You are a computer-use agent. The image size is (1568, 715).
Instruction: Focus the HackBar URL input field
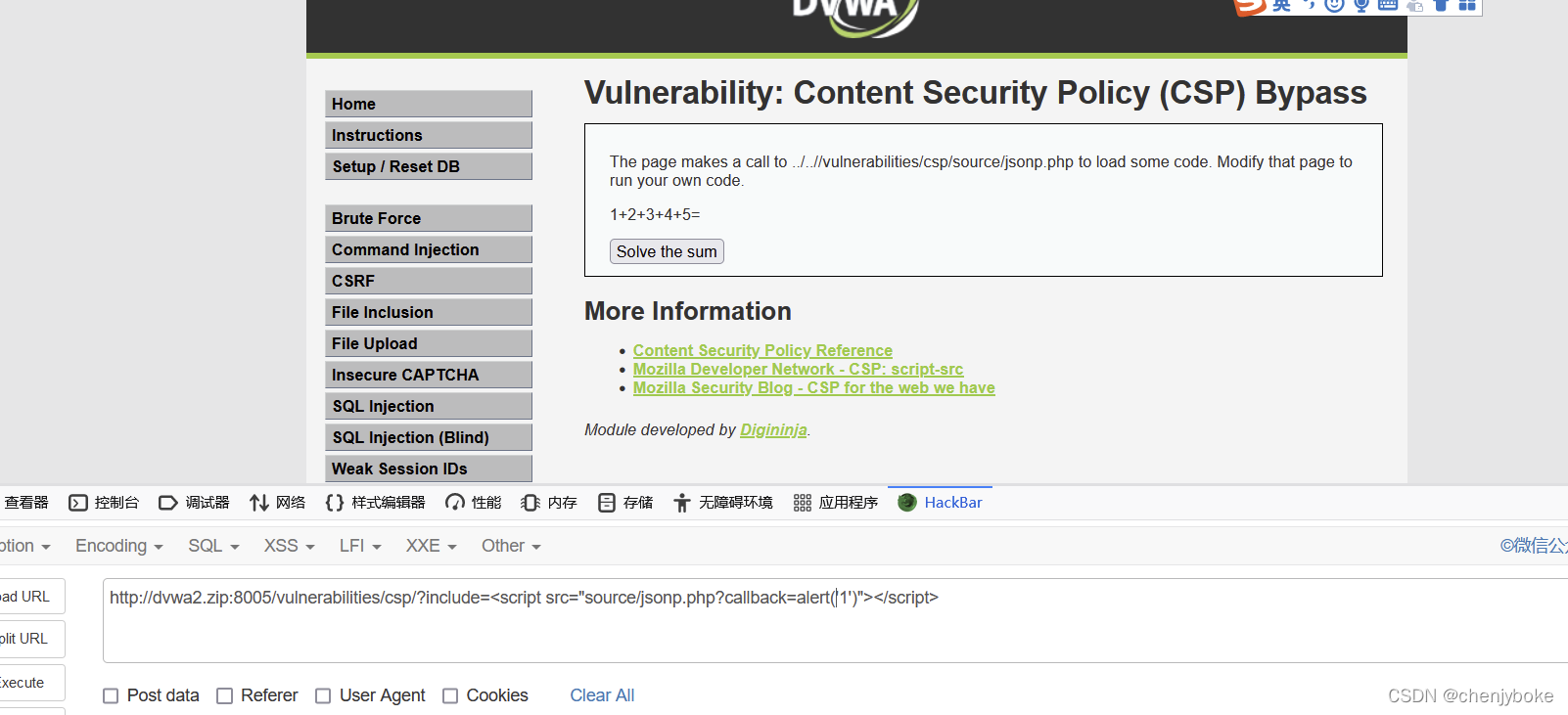[835, 620]
